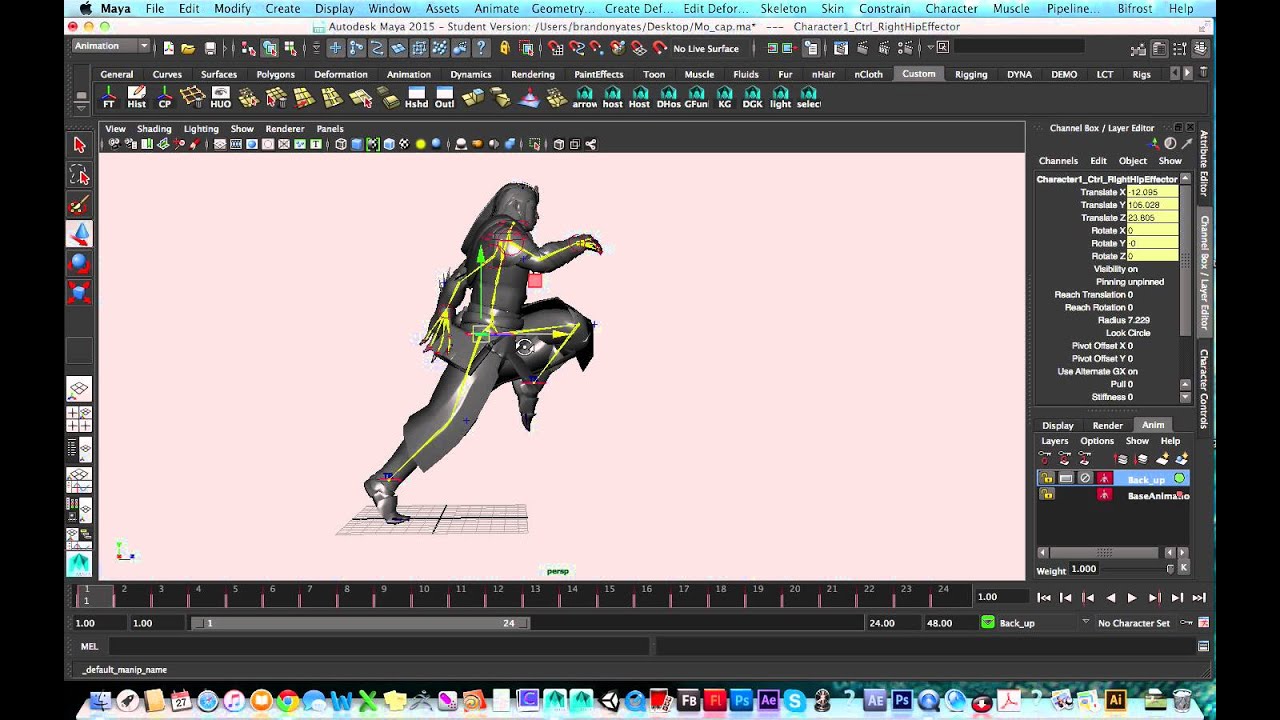Image resolution: width=1280 pixels, height=720 pixels.
Task: Go to start of playback range
Action: coord(1044,597)
